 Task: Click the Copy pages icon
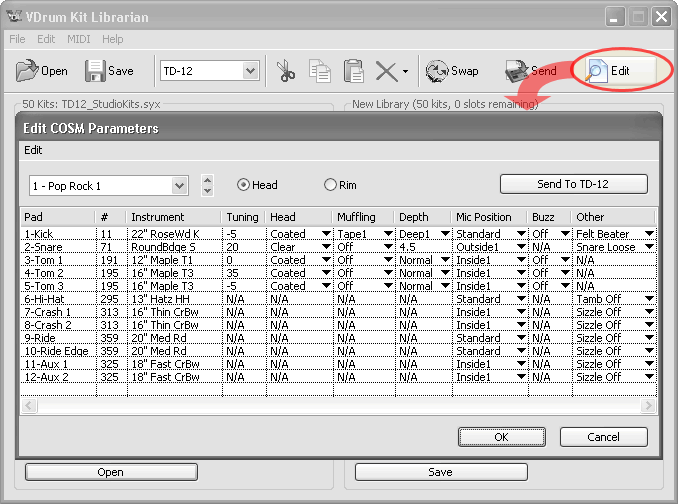point(320,71)
